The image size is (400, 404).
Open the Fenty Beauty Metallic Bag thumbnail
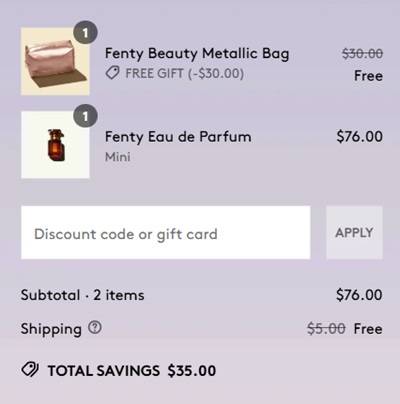point(55,61)
